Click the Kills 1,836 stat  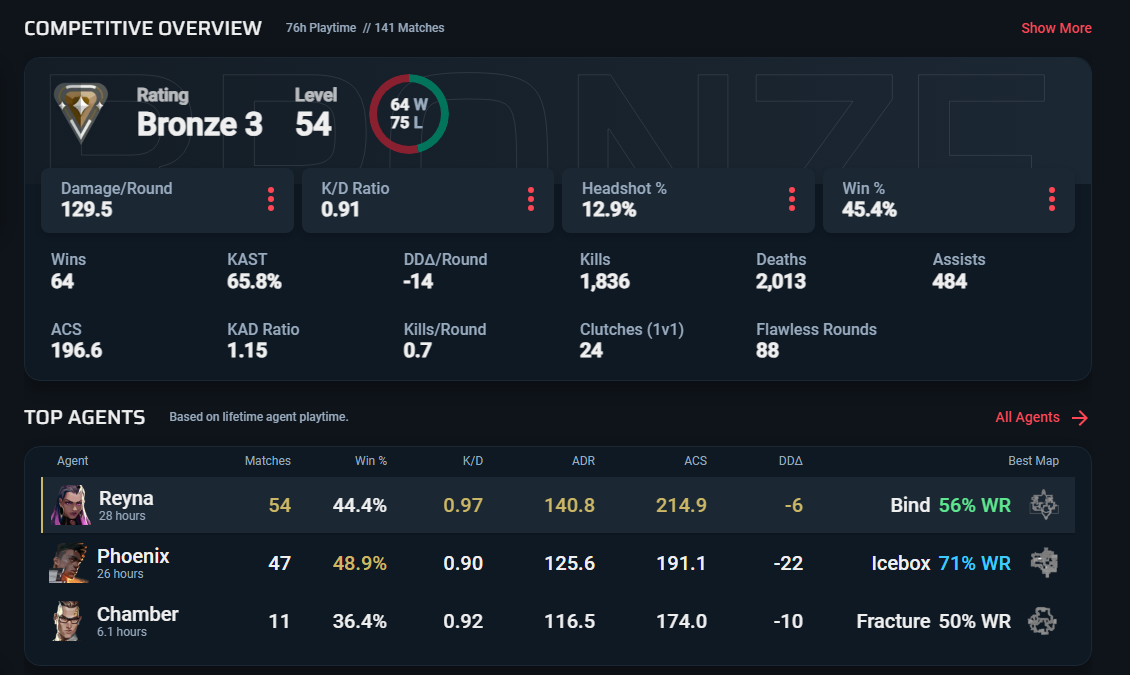click(x=605, y=271)
